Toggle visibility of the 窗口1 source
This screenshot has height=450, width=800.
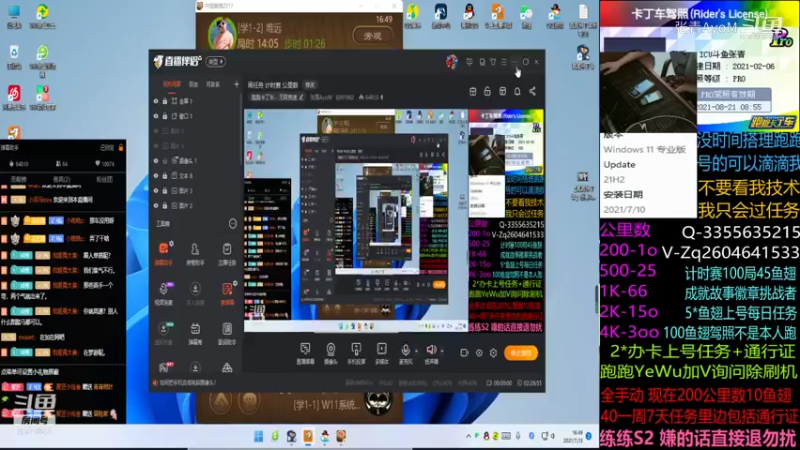(x=156, y=116)
